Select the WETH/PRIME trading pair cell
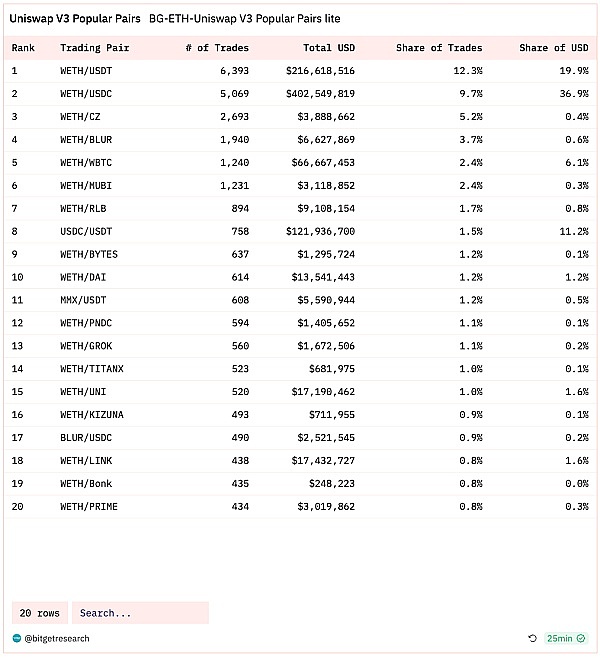Image resolution: width=600 pixels, height=658 pixels. click(89, 507)
